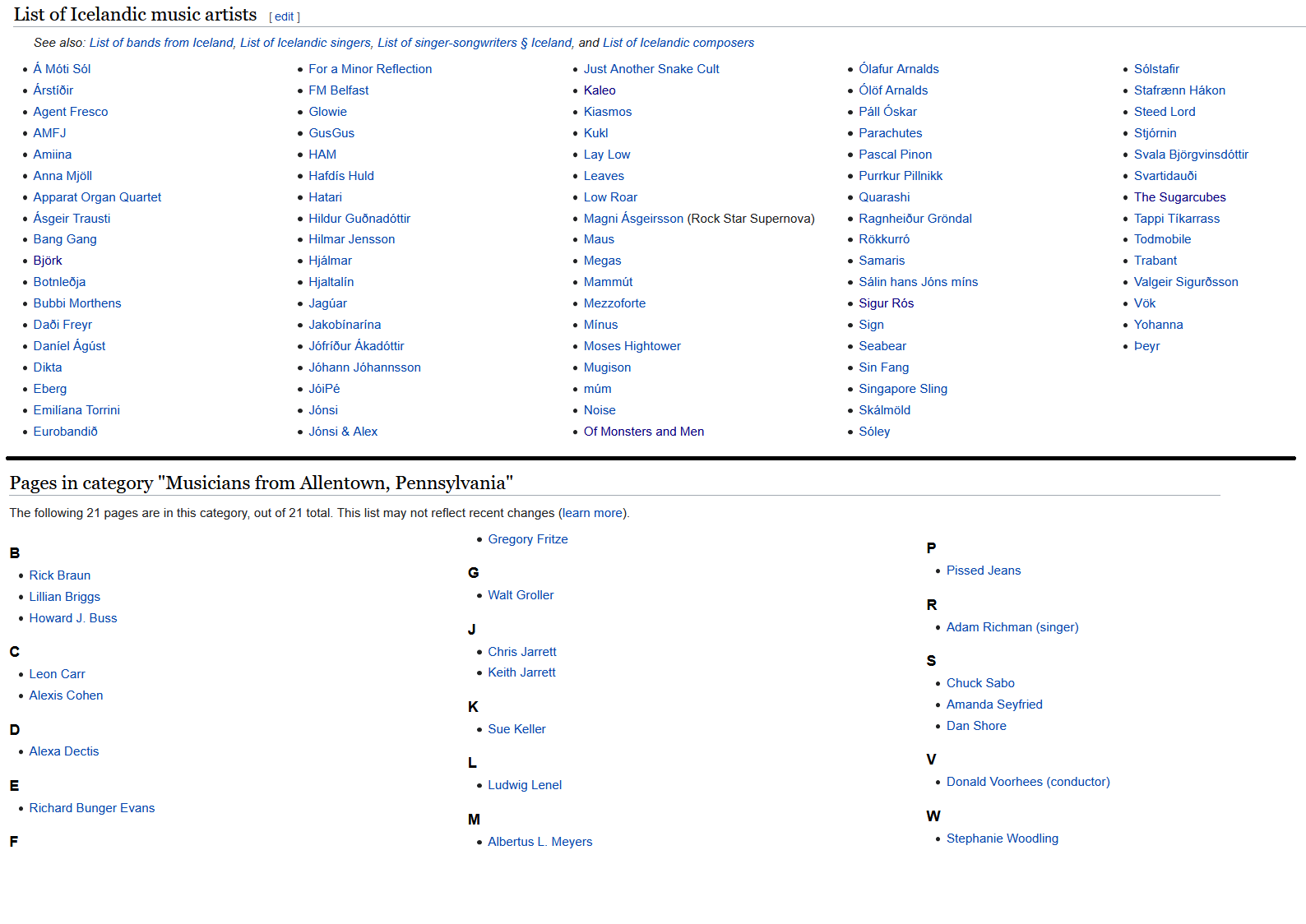
Task: Click the Albertus L. Meyers link
Action: point(540,842)
